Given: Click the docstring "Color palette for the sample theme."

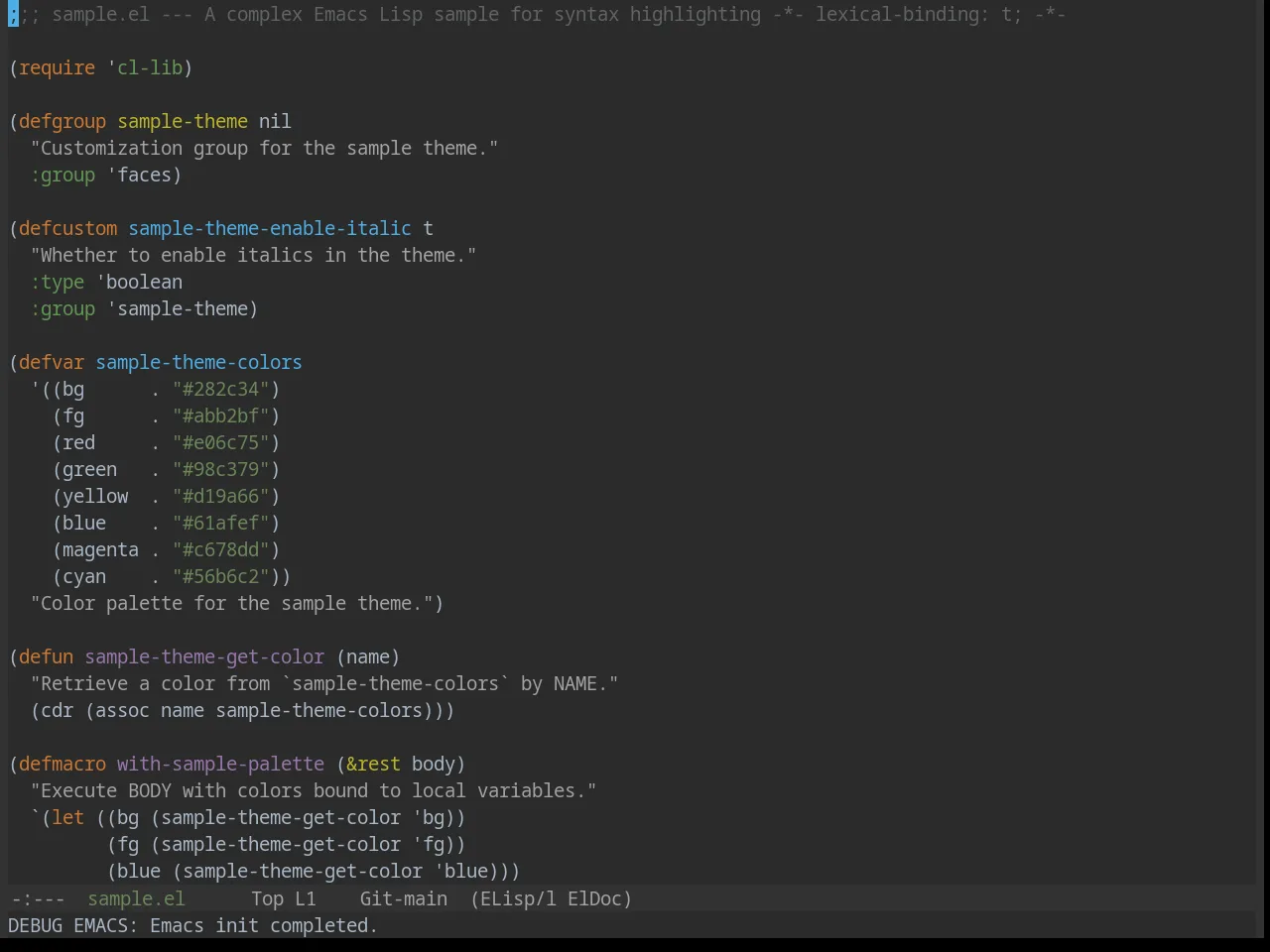Looking at the screenshot, I should [x=231, y=603].
